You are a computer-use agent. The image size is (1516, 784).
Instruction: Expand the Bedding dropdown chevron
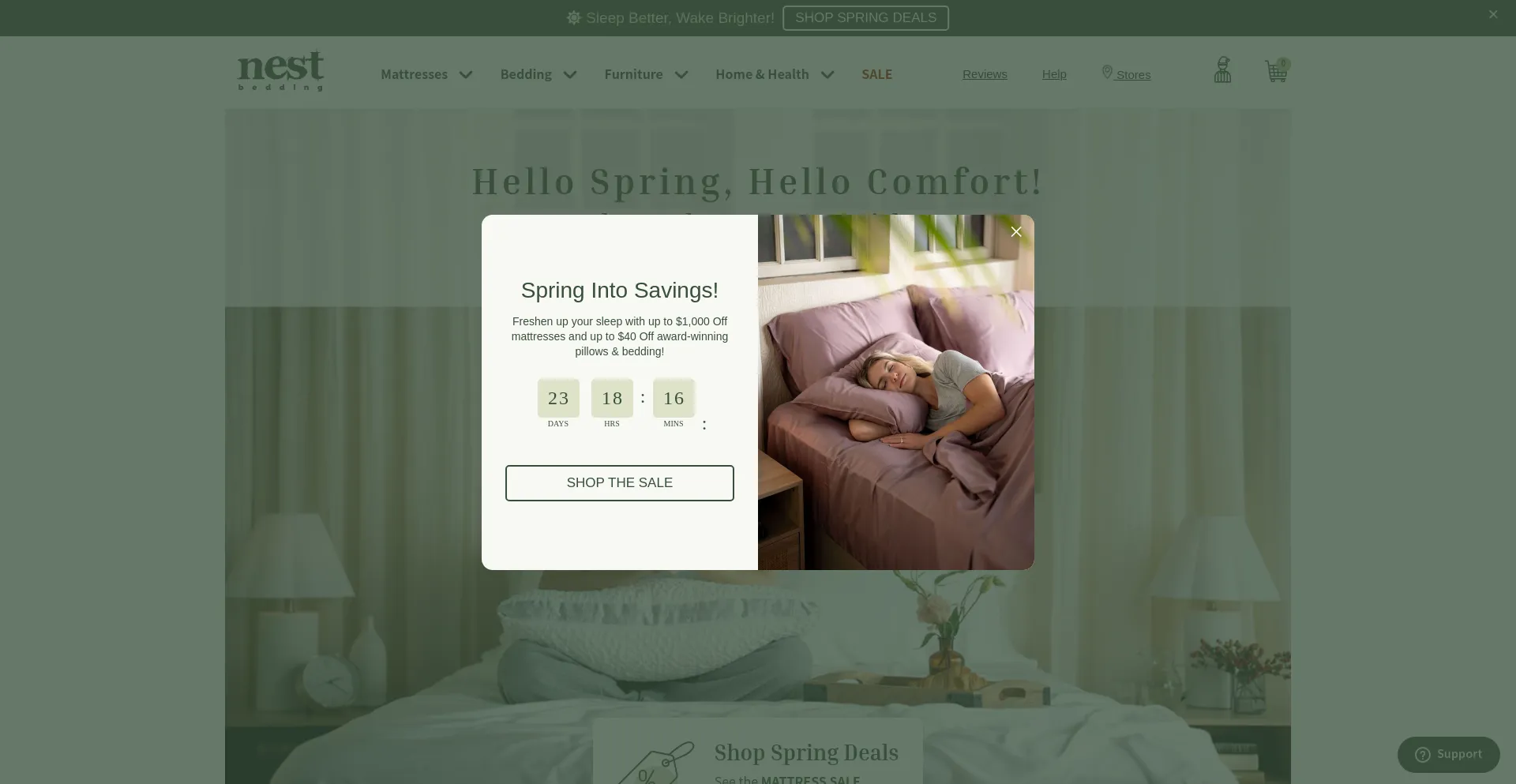pyautogui.click(x=570, y=75)
